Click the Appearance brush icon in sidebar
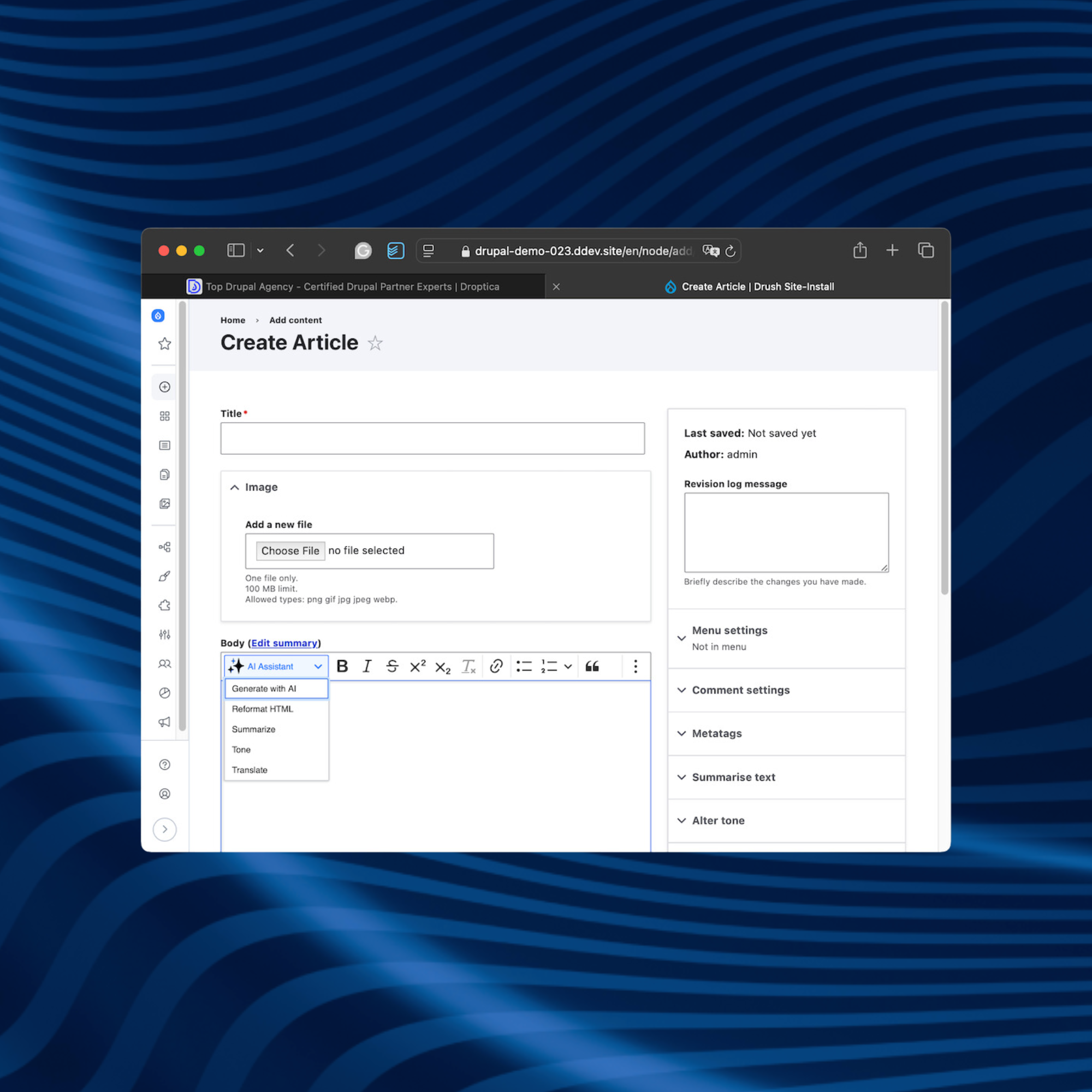 pyautogui.click(x=164, y=576)
